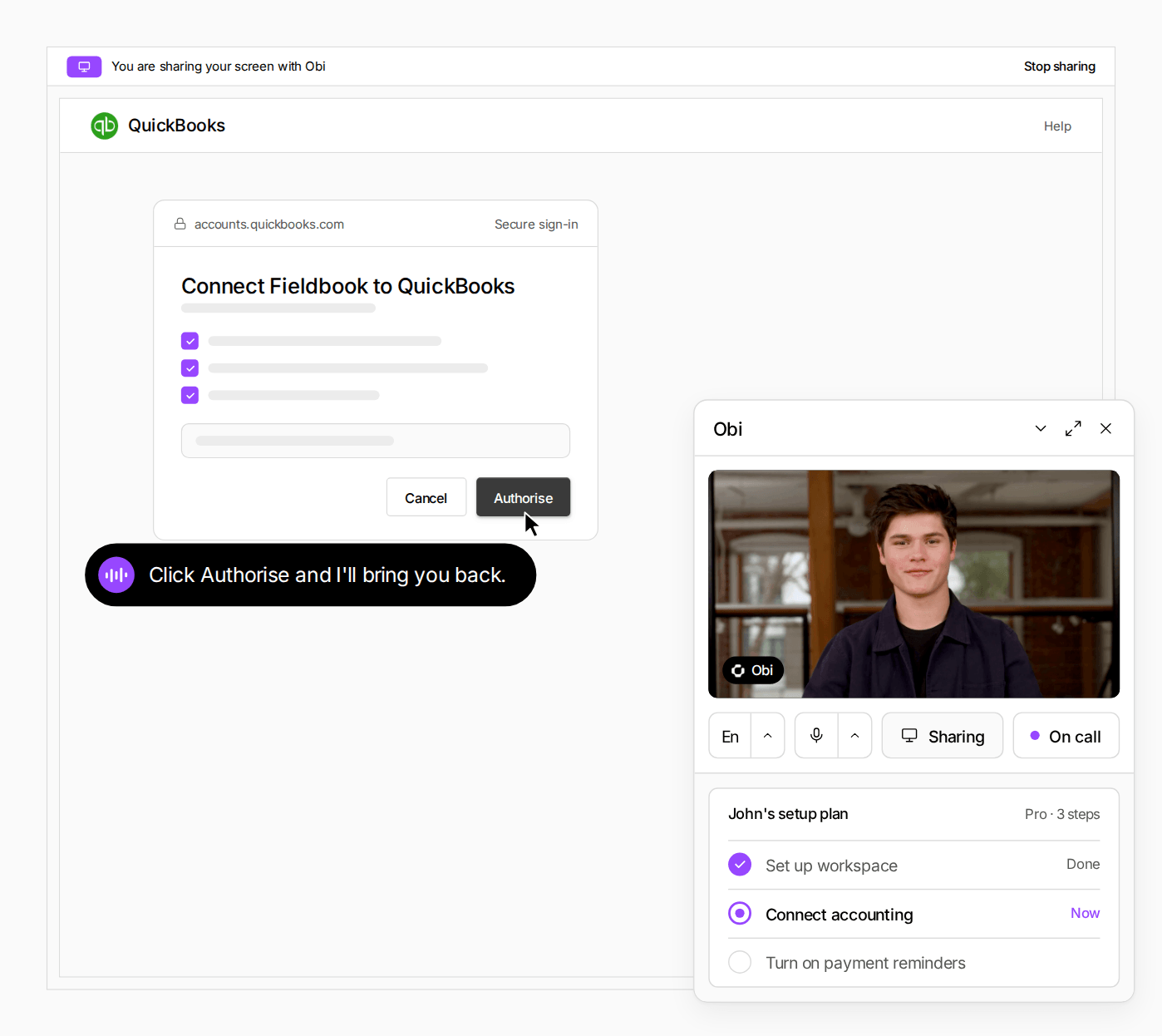Click the input field above Cancel
This screenshot has width=1162, height=1036.
[x=376, y=441]
